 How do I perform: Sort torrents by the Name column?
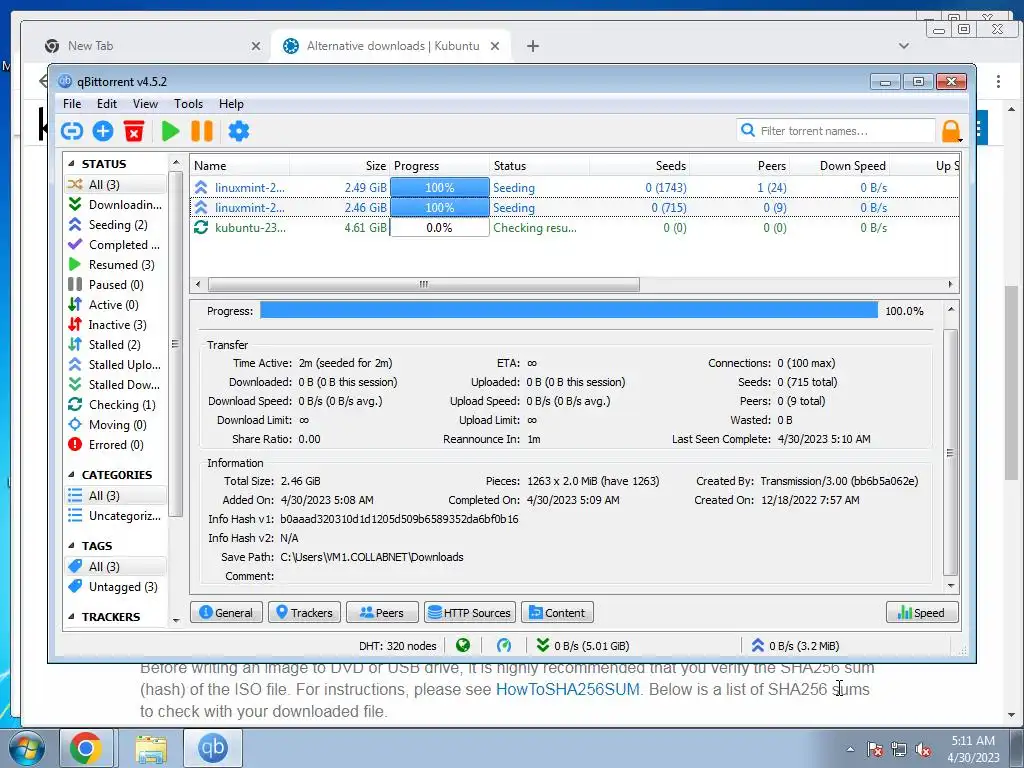tap(240, 166)
